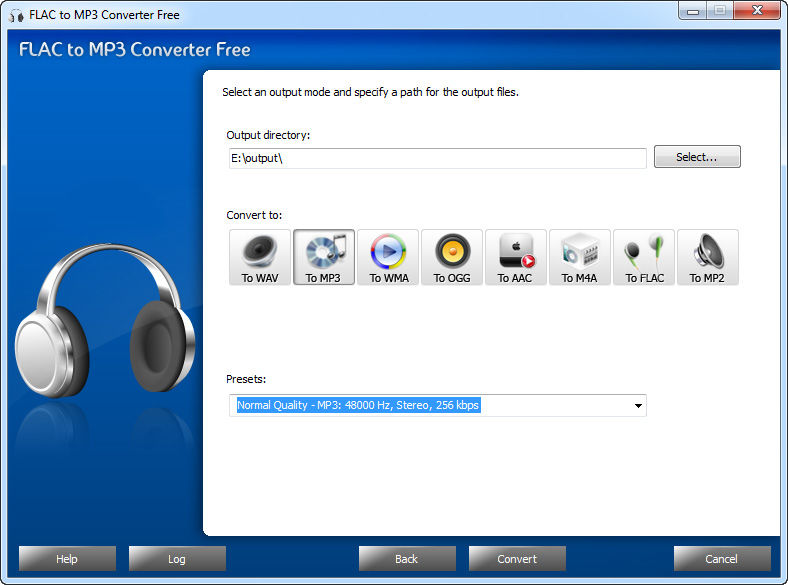788x585 pixels.
Task: Choose the To MP3 output format
Action: click(x=324, y=257)
